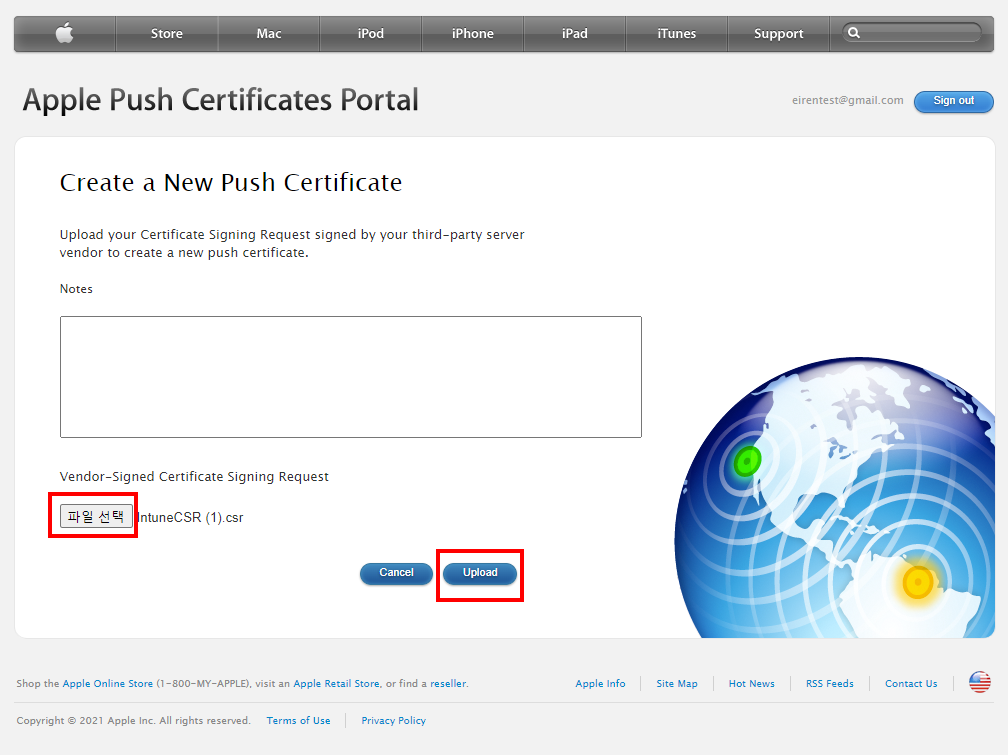Image resolution: width=1008 pixels, height=755 pixels.
Task: Open the Site Map footer link
Action: pyautogui.click(x=677, y=684)
